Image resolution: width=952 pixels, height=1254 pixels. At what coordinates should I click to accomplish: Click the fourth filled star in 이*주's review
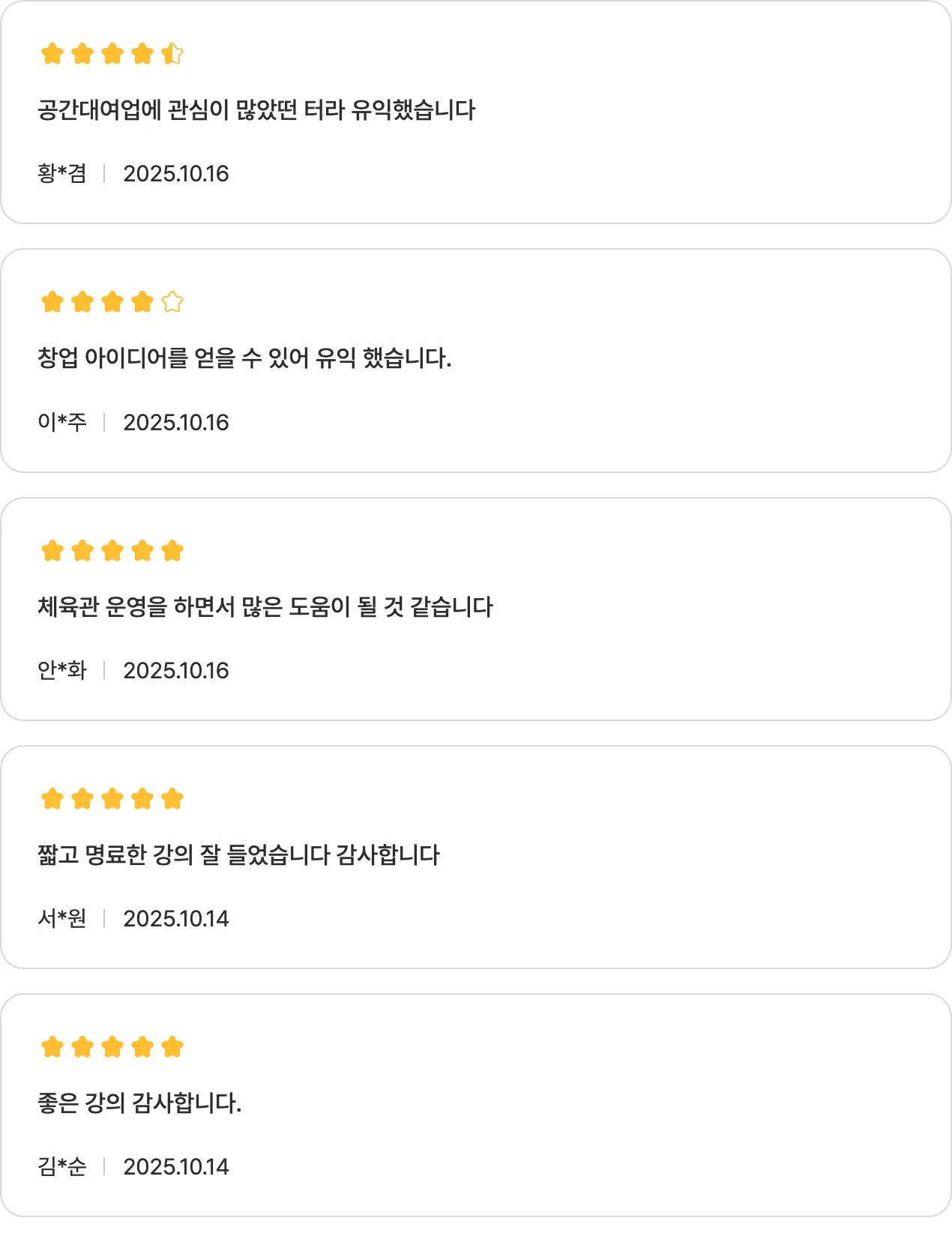(x=142, y=302)
